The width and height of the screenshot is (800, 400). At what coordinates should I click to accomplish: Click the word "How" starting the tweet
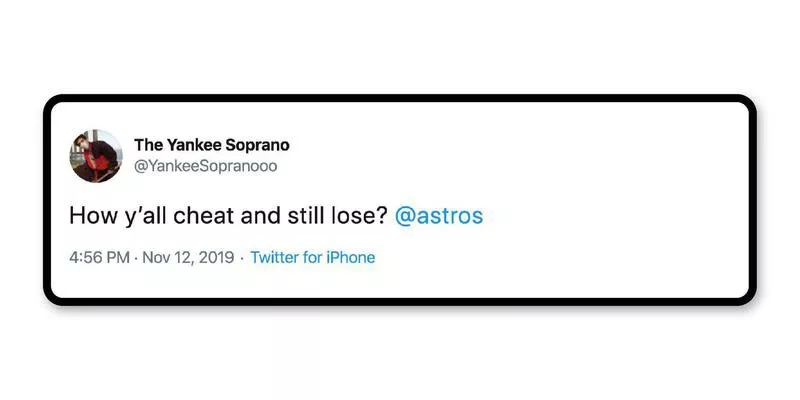(93, 216)
